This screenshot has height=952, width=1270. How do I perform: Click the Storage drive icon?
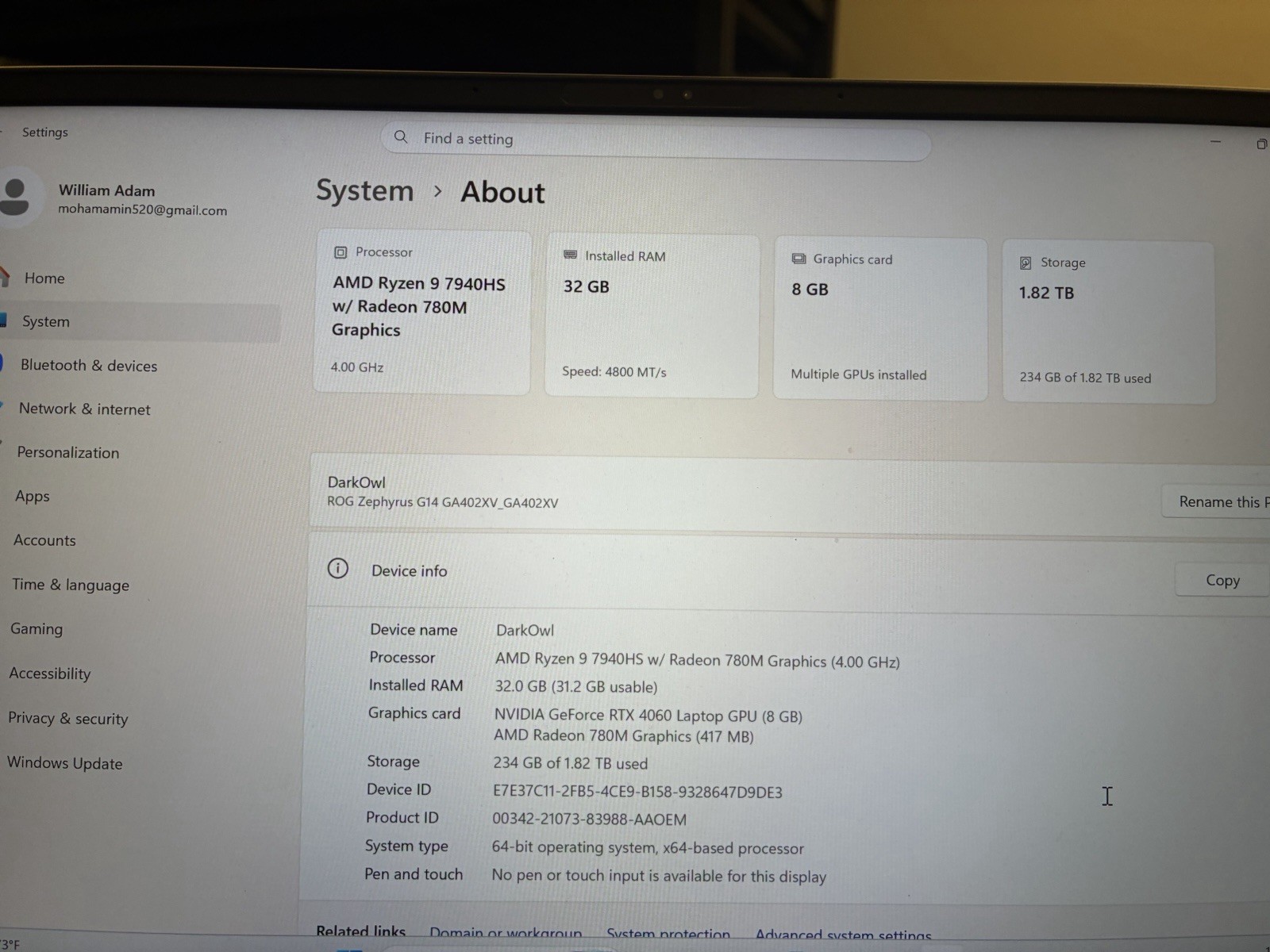point(1026,263)
